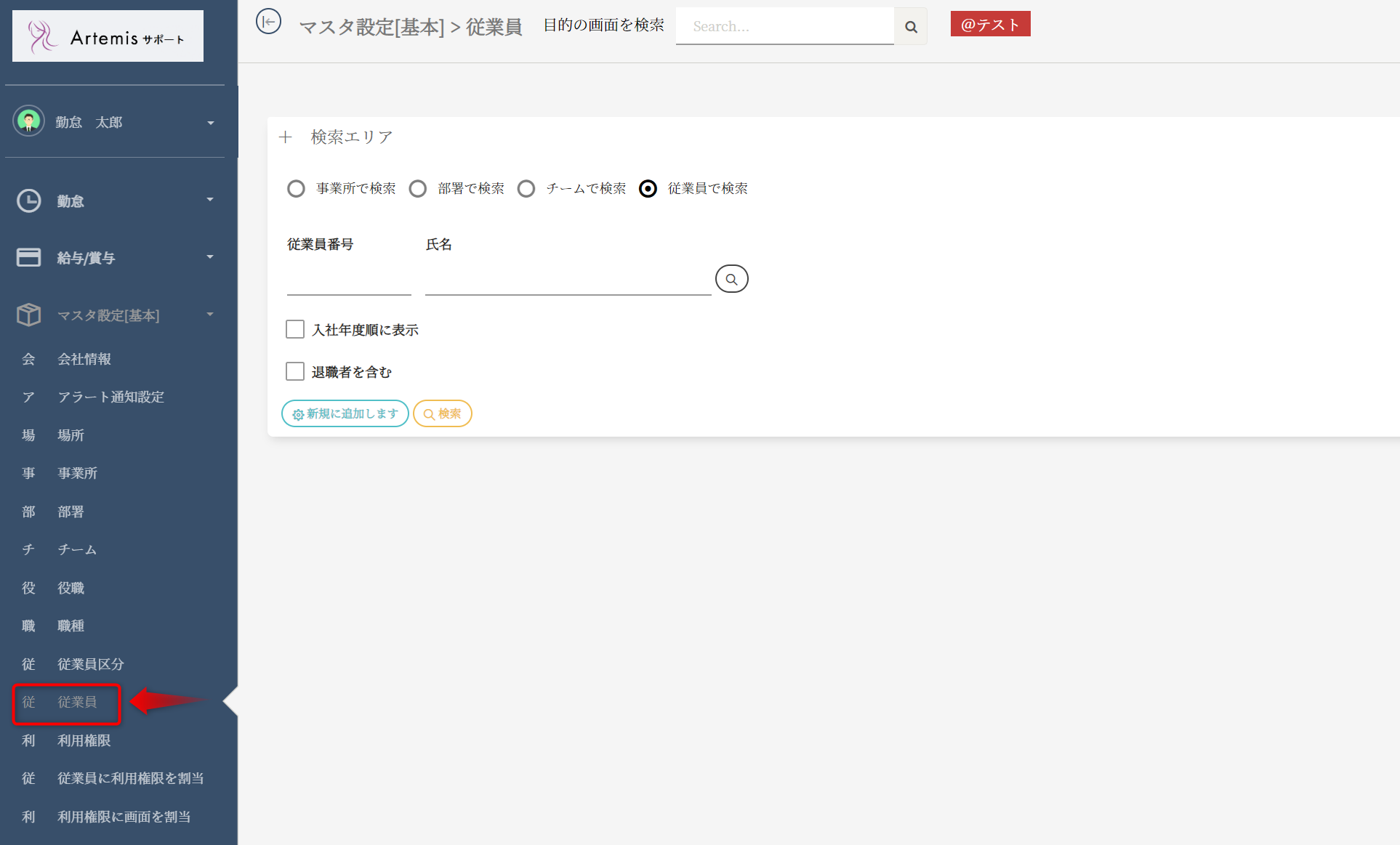Screen dimensions: 1400x845
Task: Enable the 入社年度順に表示 checkbox
Action: [x=295, y=330]
